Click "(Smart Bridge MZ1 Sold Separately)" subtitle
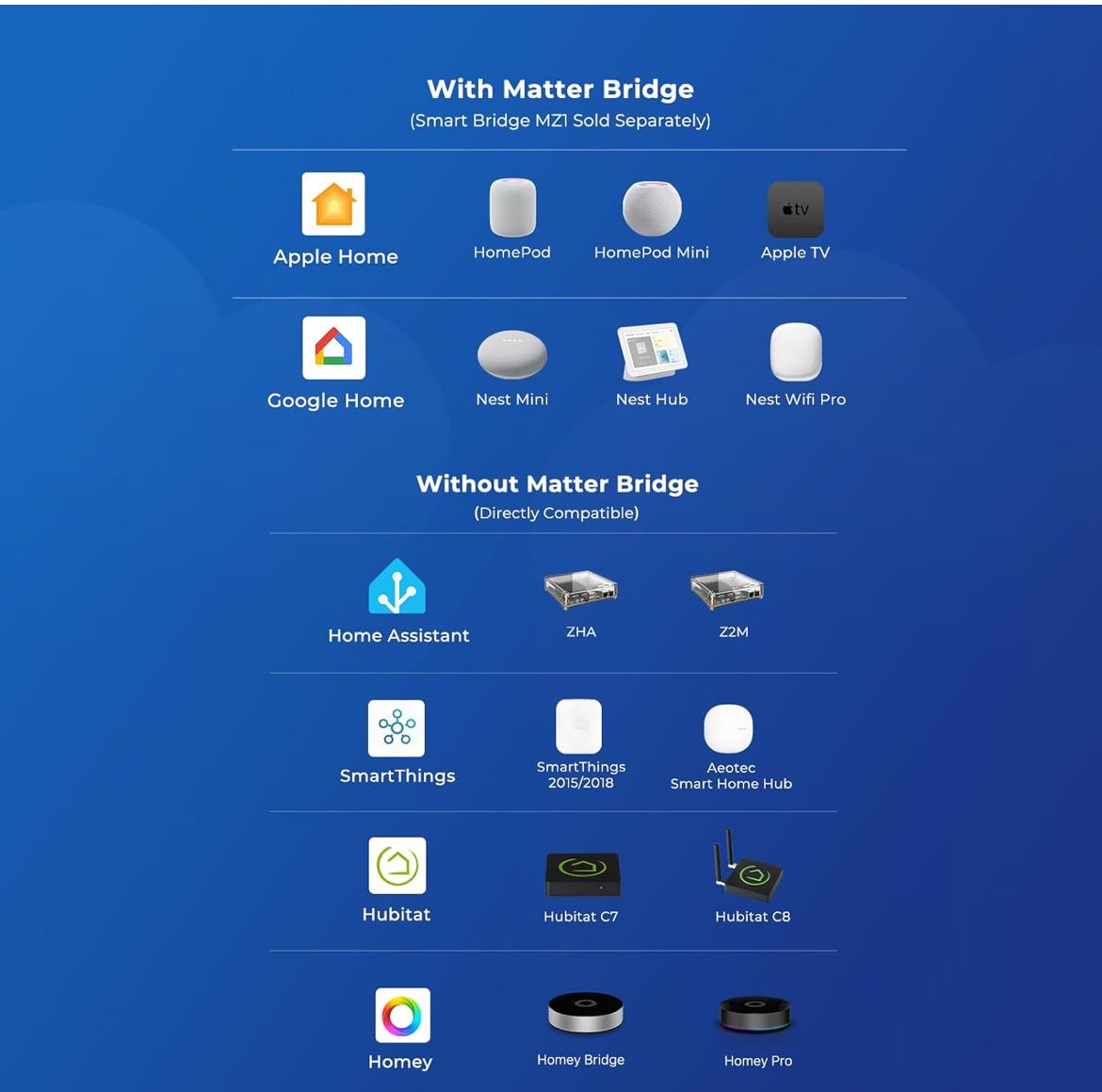This screenshot has height=1092, width=1102. pos(560,121)
